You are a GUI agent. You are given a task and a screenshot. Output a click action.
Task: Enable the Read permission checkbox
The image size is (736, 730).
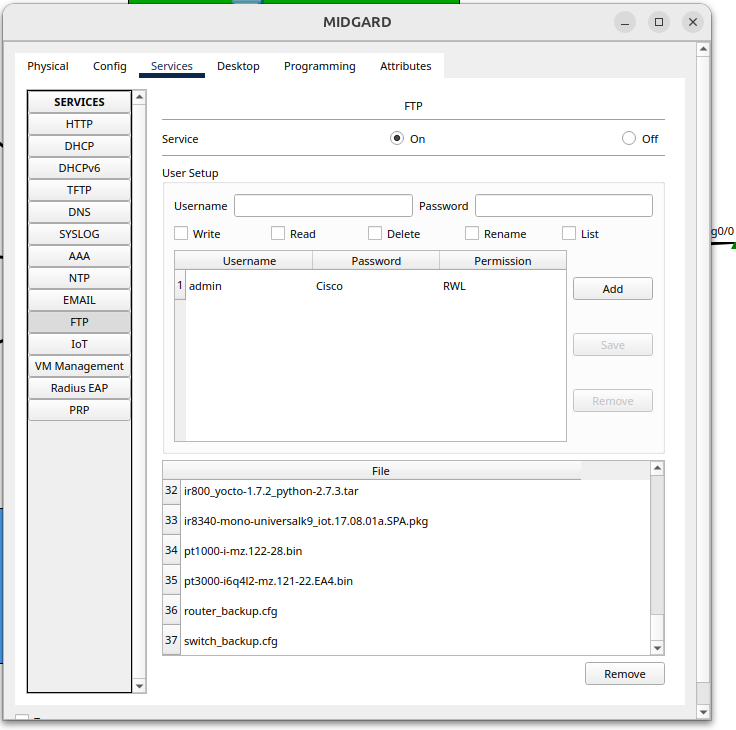(278, 233)
